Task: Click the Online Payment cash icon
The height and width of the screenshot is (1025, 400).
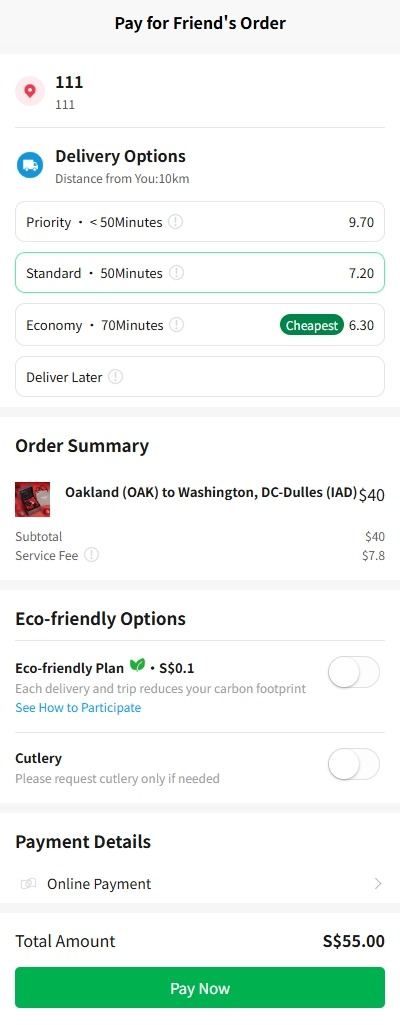Action: tap(28, 884)
